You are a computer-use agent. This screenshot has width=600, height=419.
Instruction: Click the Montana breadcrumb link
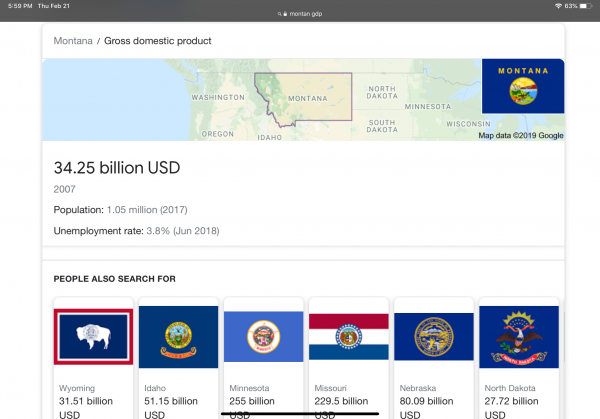coord(73,41)
